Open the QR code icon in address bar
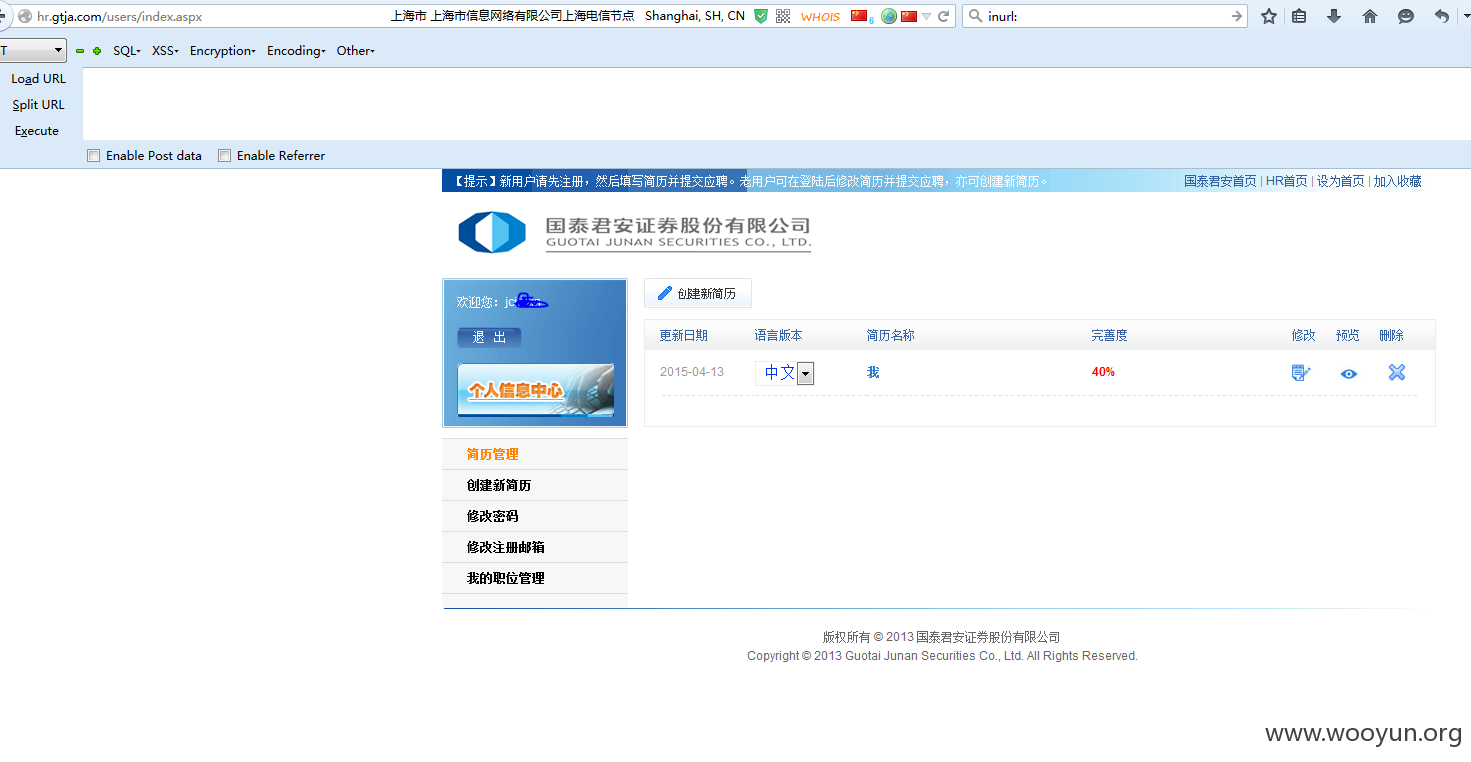Viewport: 1471px width, 762px height. [x=783, y=16]
